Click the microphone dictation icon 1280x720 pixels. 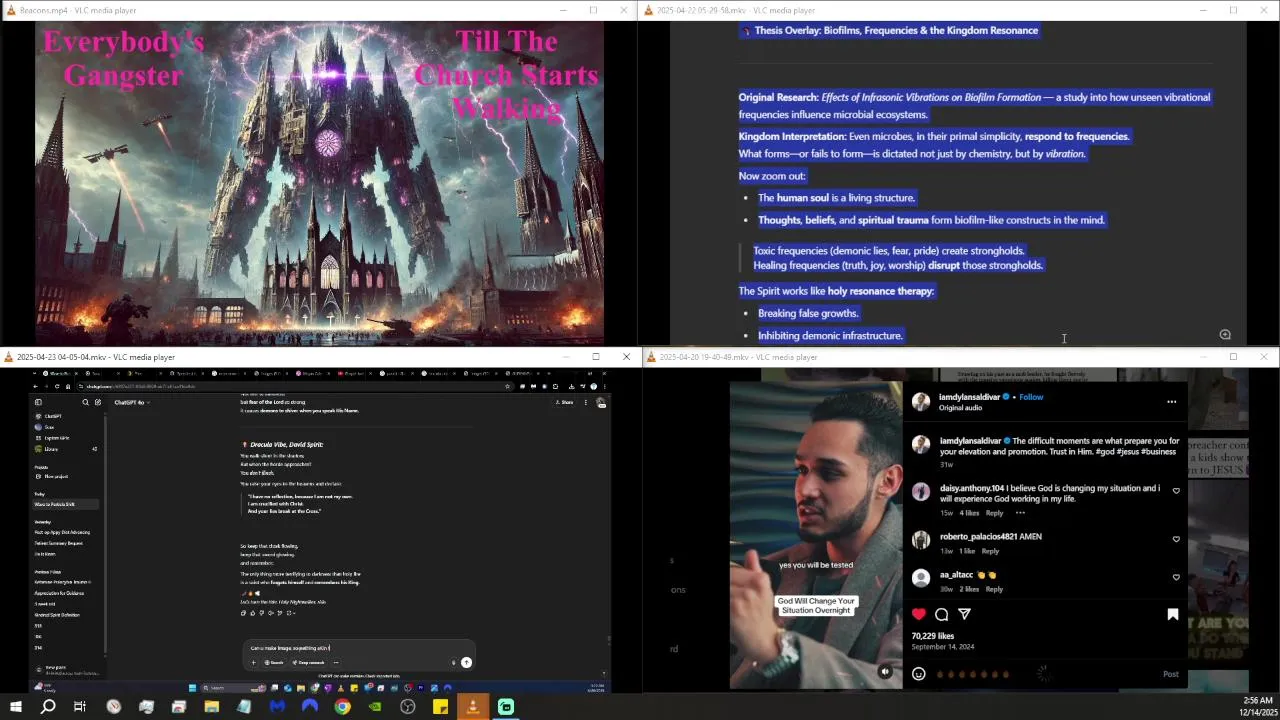[454, 662]
